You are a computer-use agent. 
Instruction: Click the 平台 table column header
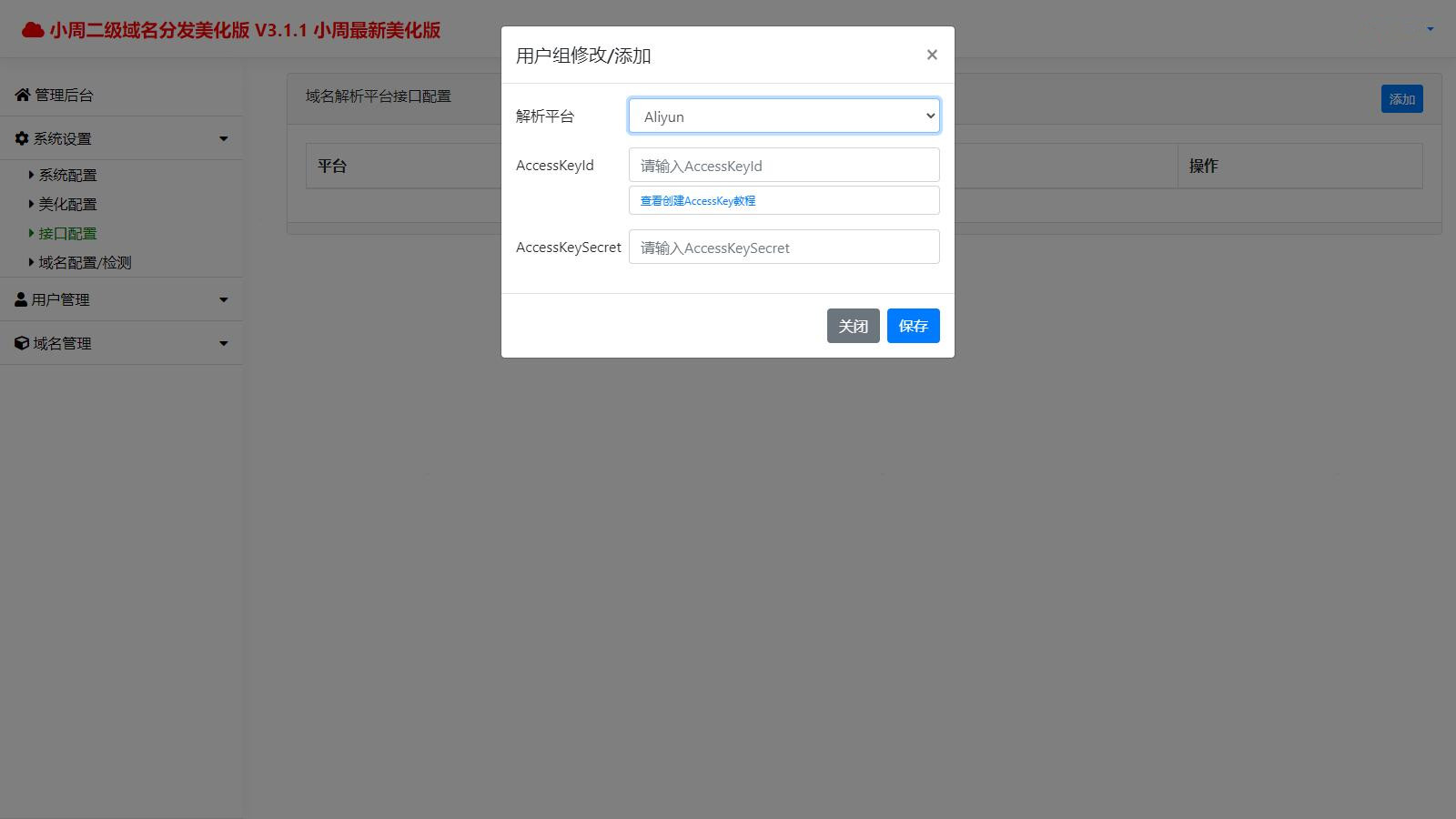[332, 166]
